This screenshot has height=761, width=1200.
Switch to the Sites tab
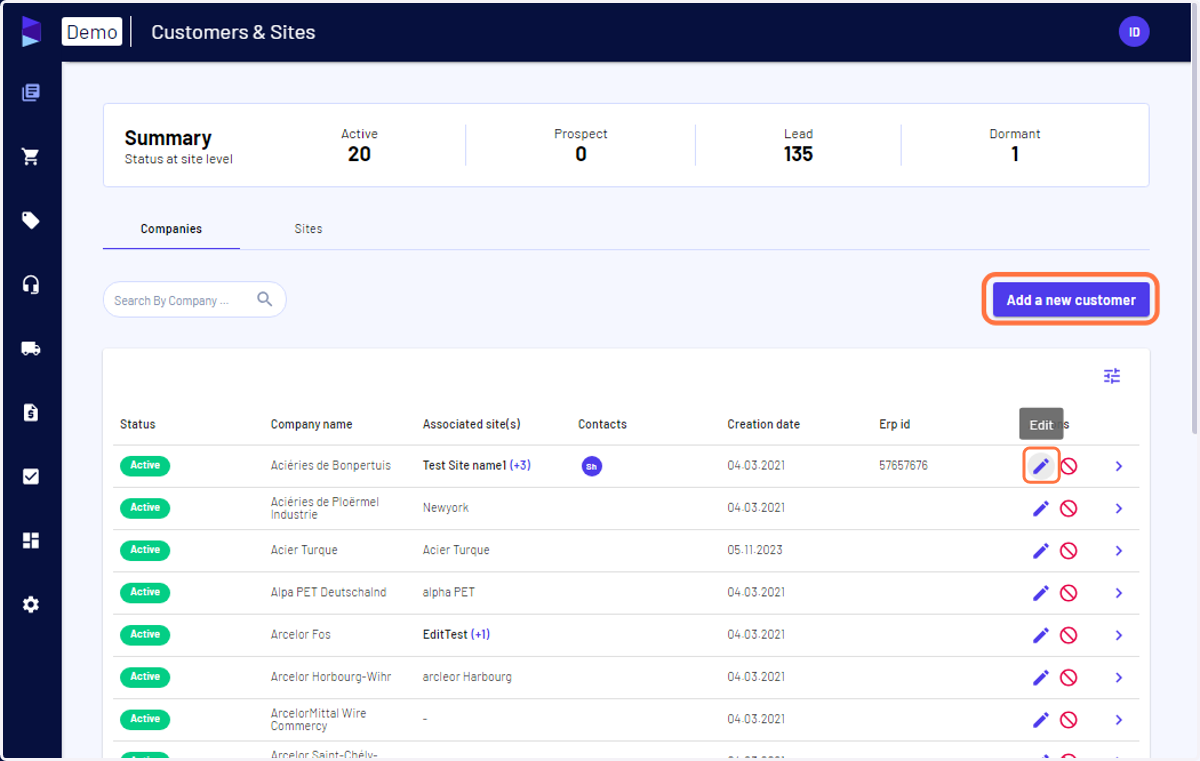coord(308,229)
